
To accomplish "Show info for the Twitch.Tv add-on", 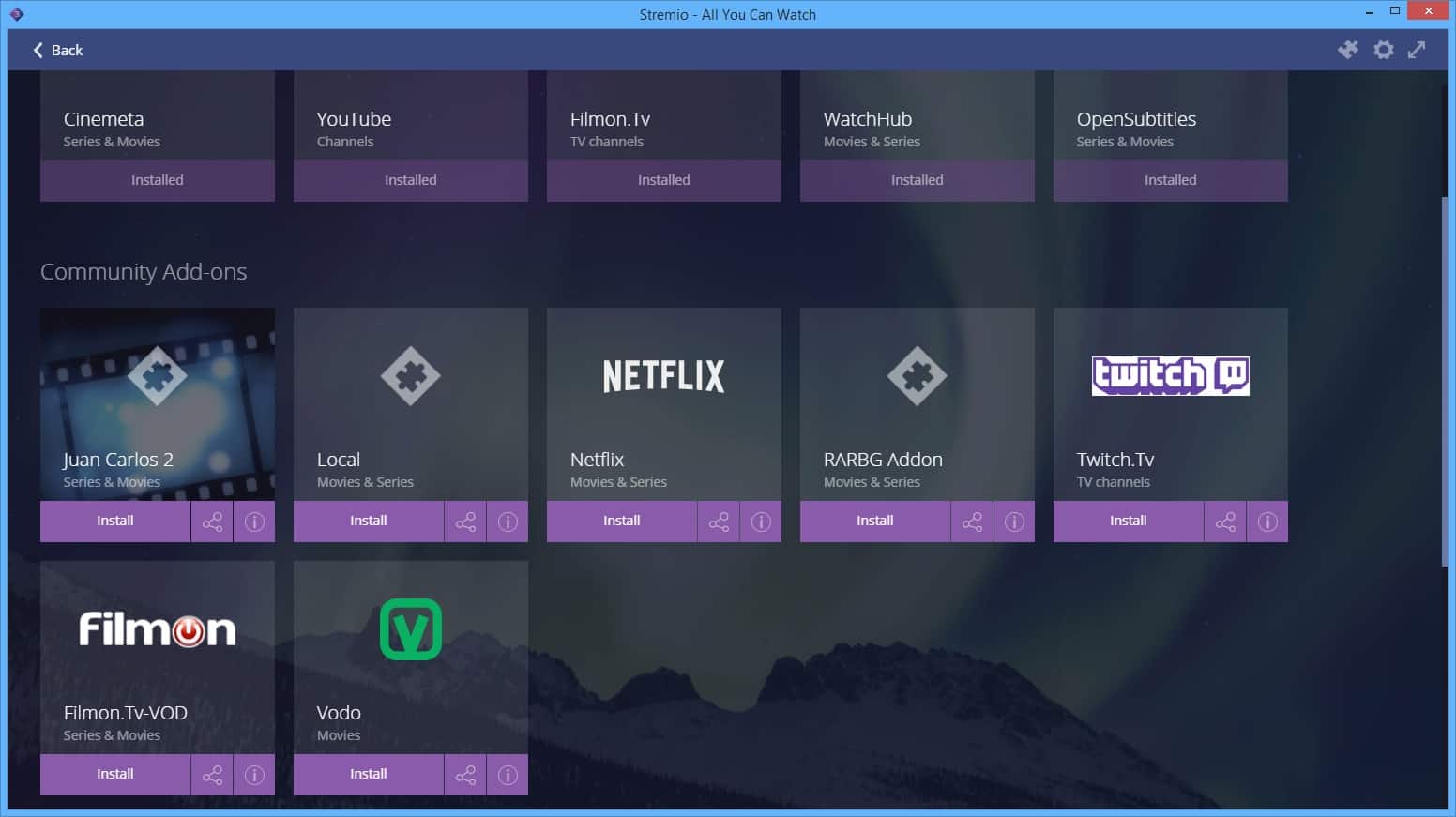I will (x=1267, y=522).
